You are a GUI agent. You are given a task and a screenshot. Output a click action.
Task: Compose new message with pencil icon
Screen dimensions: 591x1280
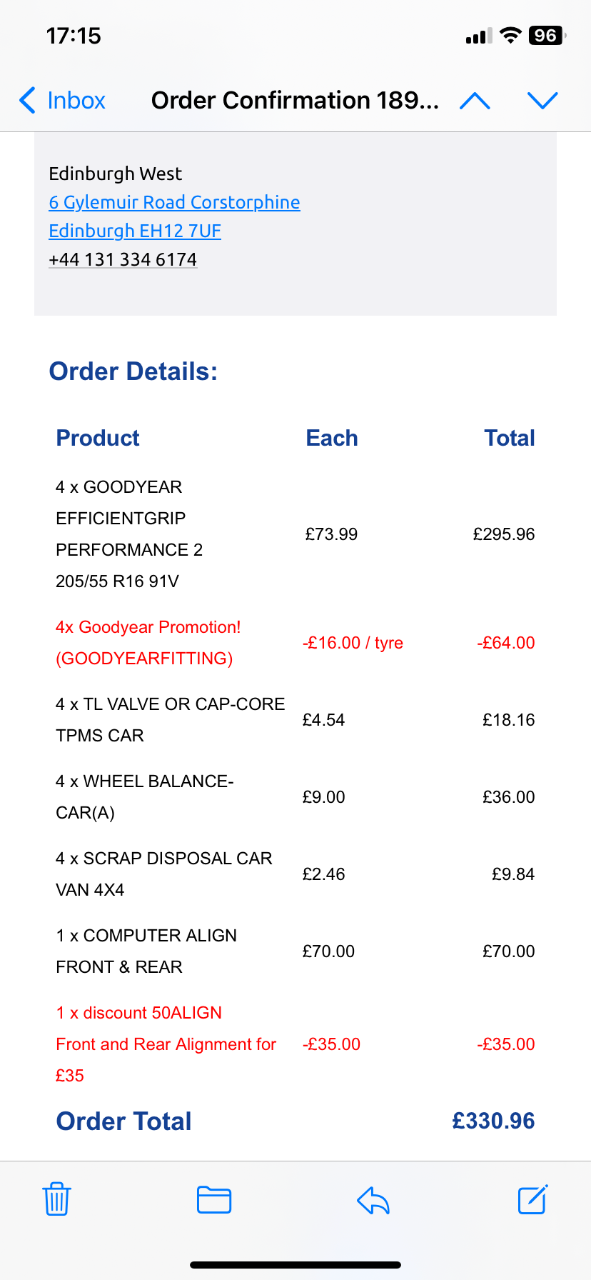pyautogui.click(x=532, y=1198)
